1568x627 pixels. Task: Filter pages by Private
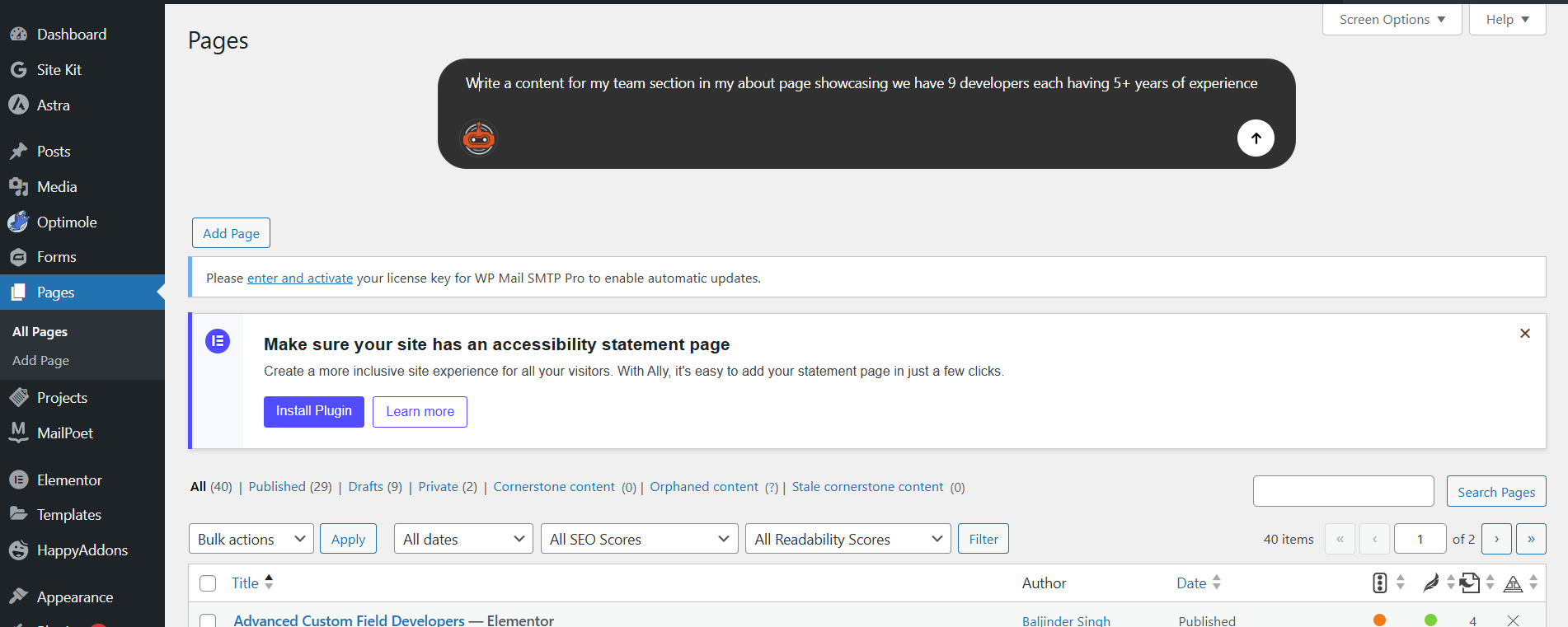point(438,487)
